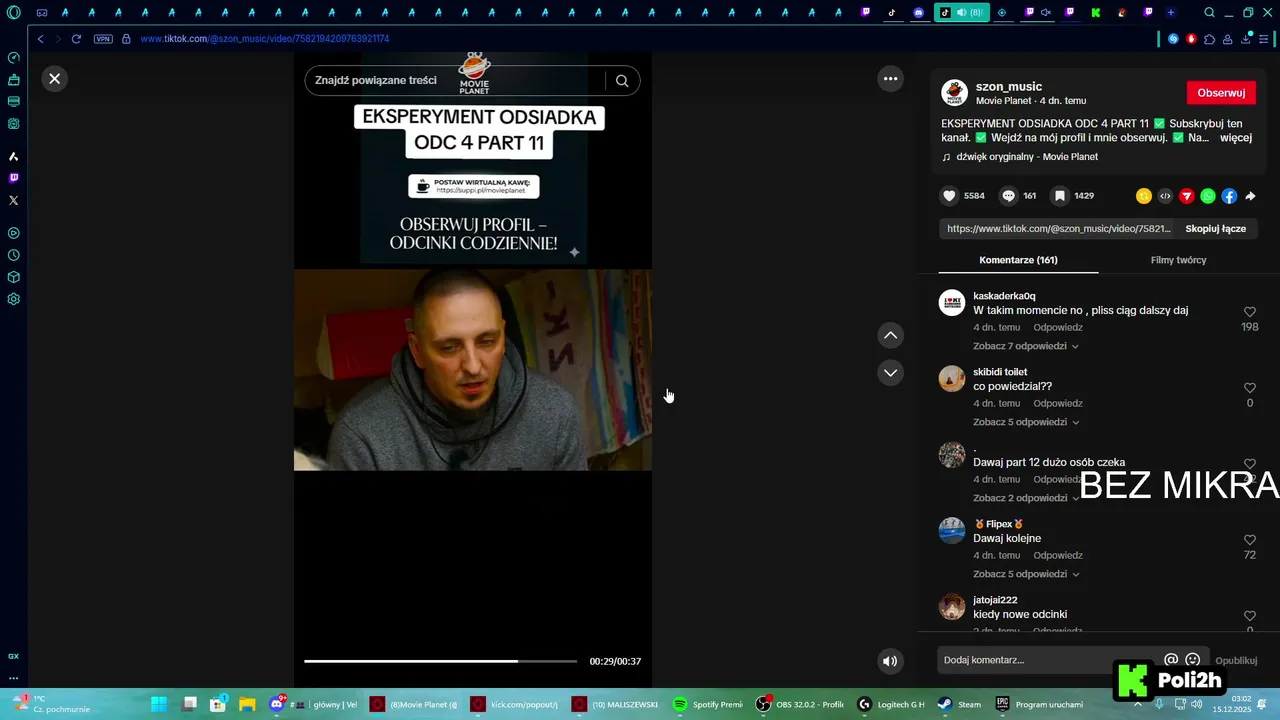1280x720 pixels.
Task: Reload the page in the browser toolbar
Action: [76, 39]
